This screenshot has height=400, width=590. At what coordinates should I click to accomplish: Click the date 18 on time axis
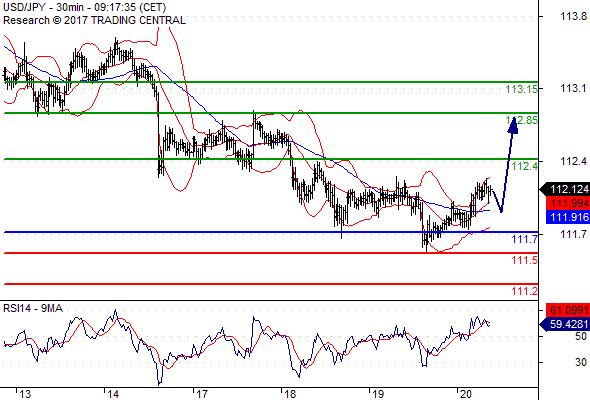click(x=290, y=394)
